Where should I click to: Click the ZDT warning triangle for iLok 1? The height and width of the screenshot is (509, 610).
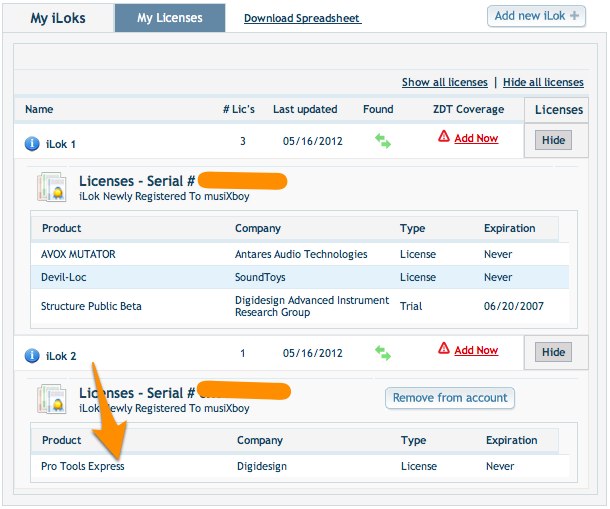tap(443, 137)
